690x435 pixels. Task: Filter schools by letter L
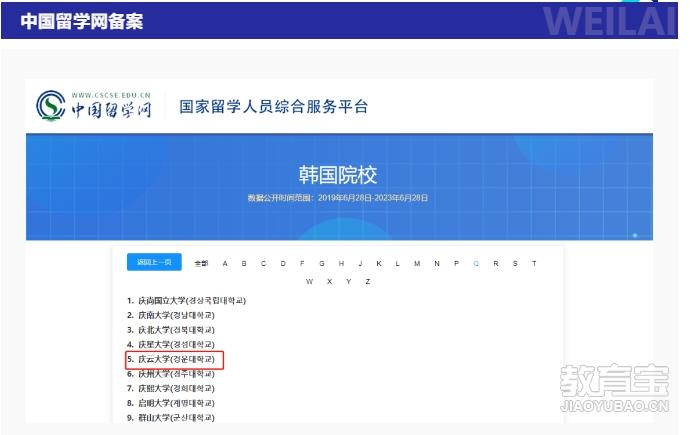coord(397,263)
